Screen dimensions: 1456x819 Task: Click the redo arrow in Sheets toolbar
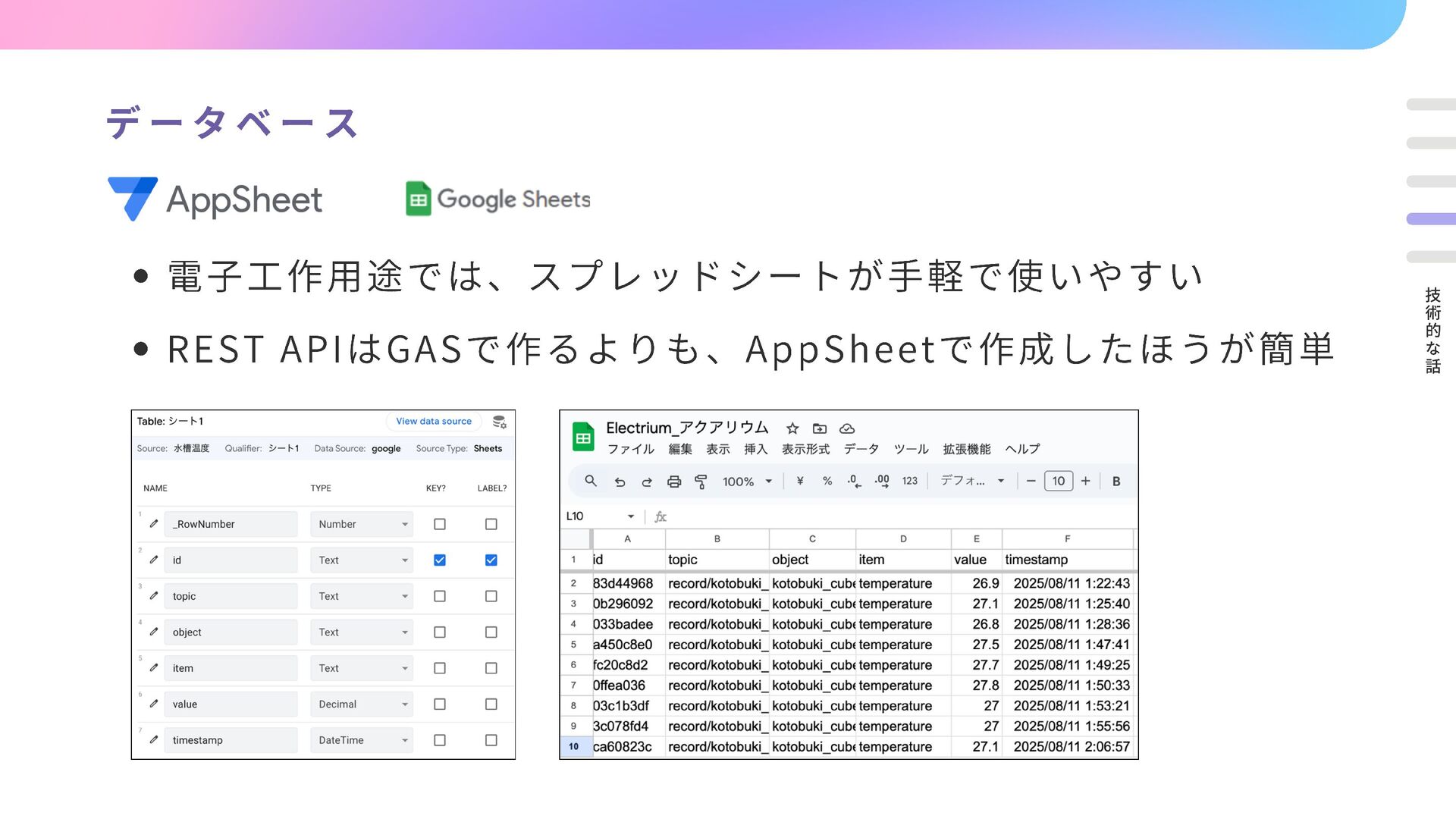tap(647, 482)
